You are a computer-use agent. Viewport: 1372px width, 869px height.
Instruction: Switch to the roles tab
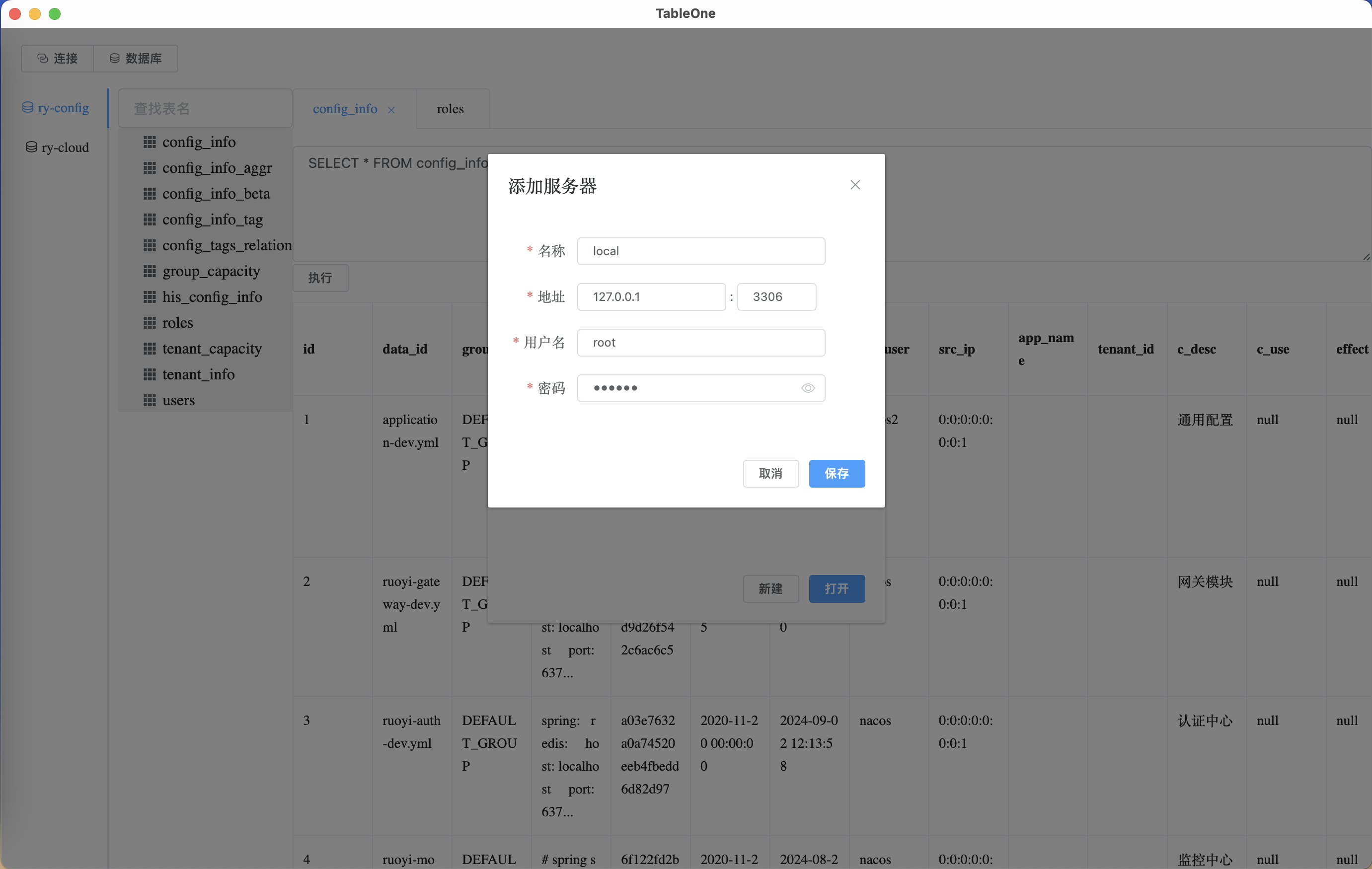point(450,109)
